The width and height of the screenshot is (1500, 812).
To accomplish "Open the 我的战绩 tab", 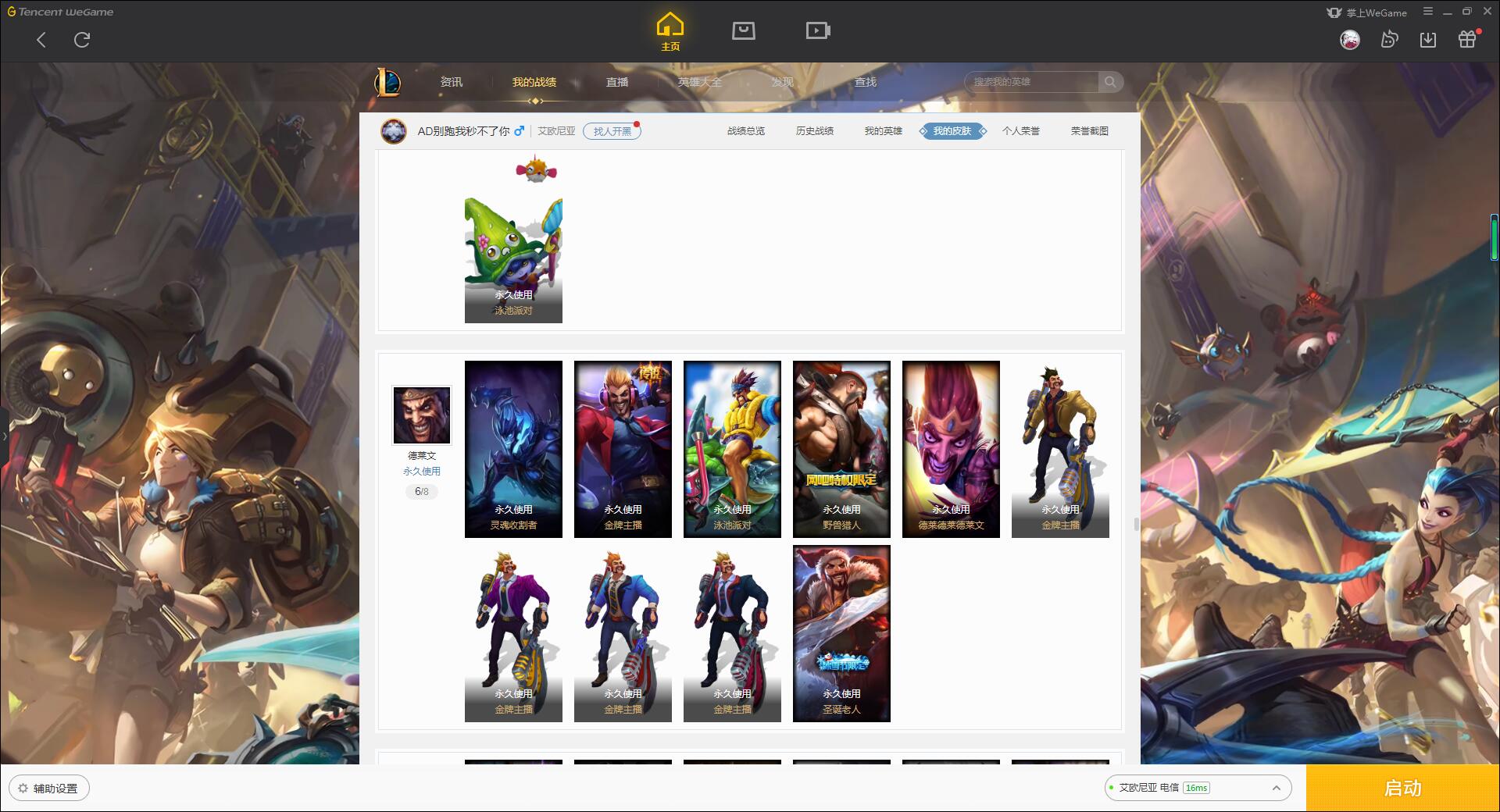I will coord(534,82).
